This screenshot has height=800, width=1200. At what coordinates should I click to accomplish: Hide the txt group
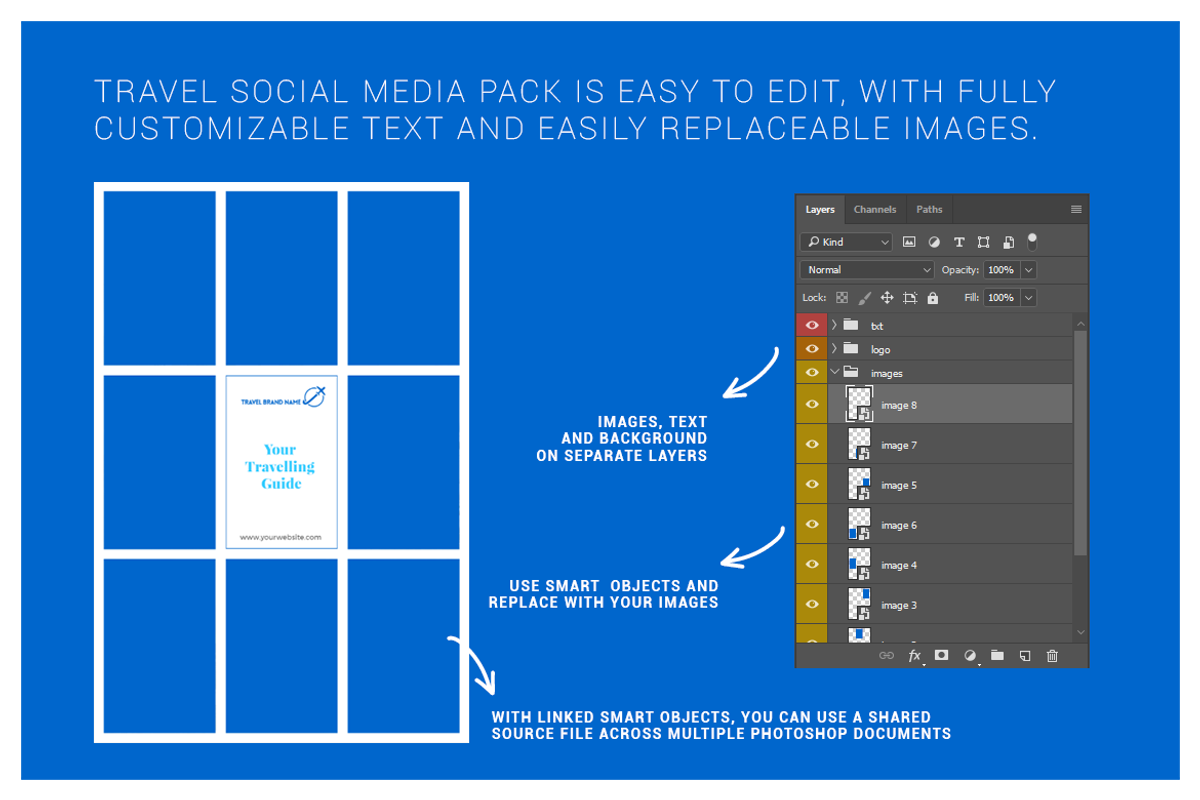pos(811,325)
